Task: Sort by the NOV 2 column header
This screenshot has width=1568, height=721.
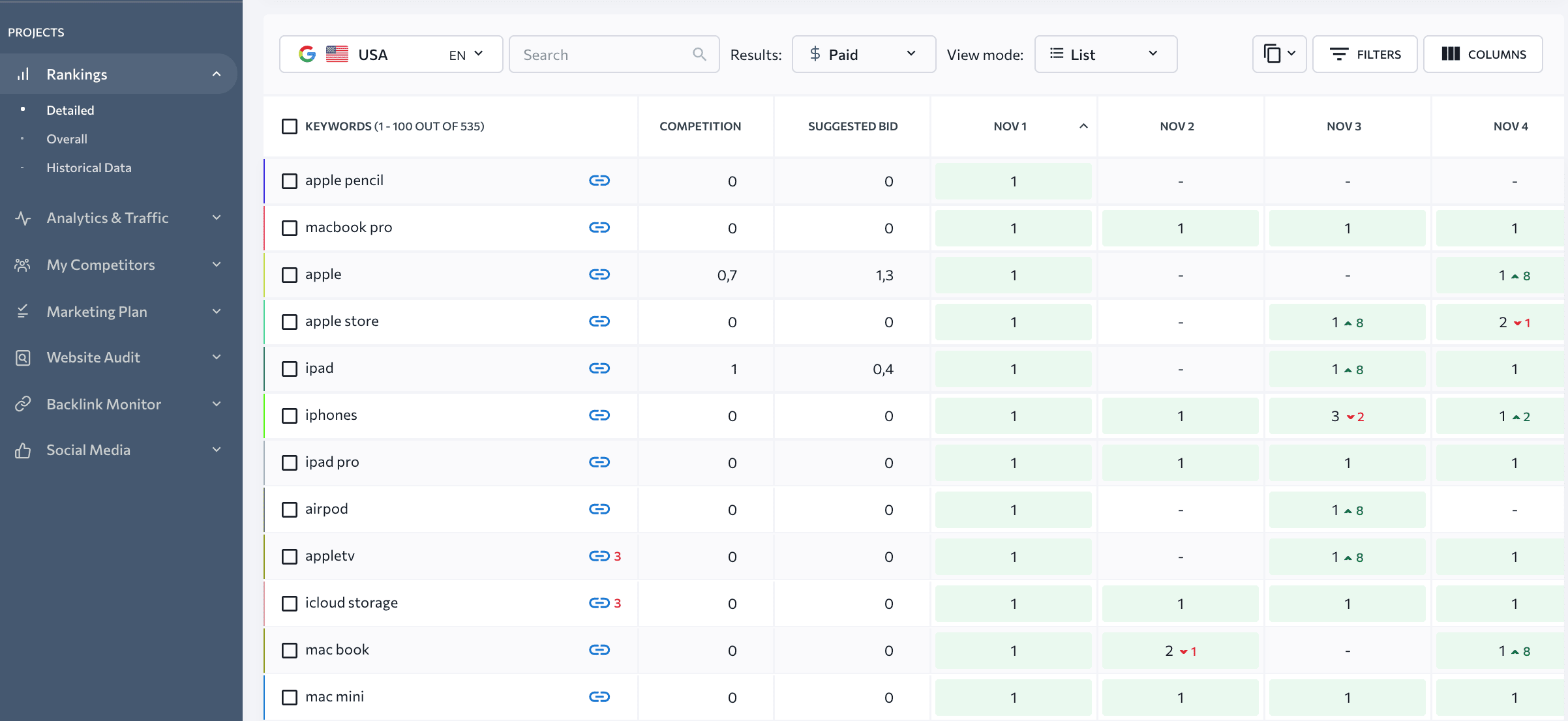Action: tap(1177, 126)
